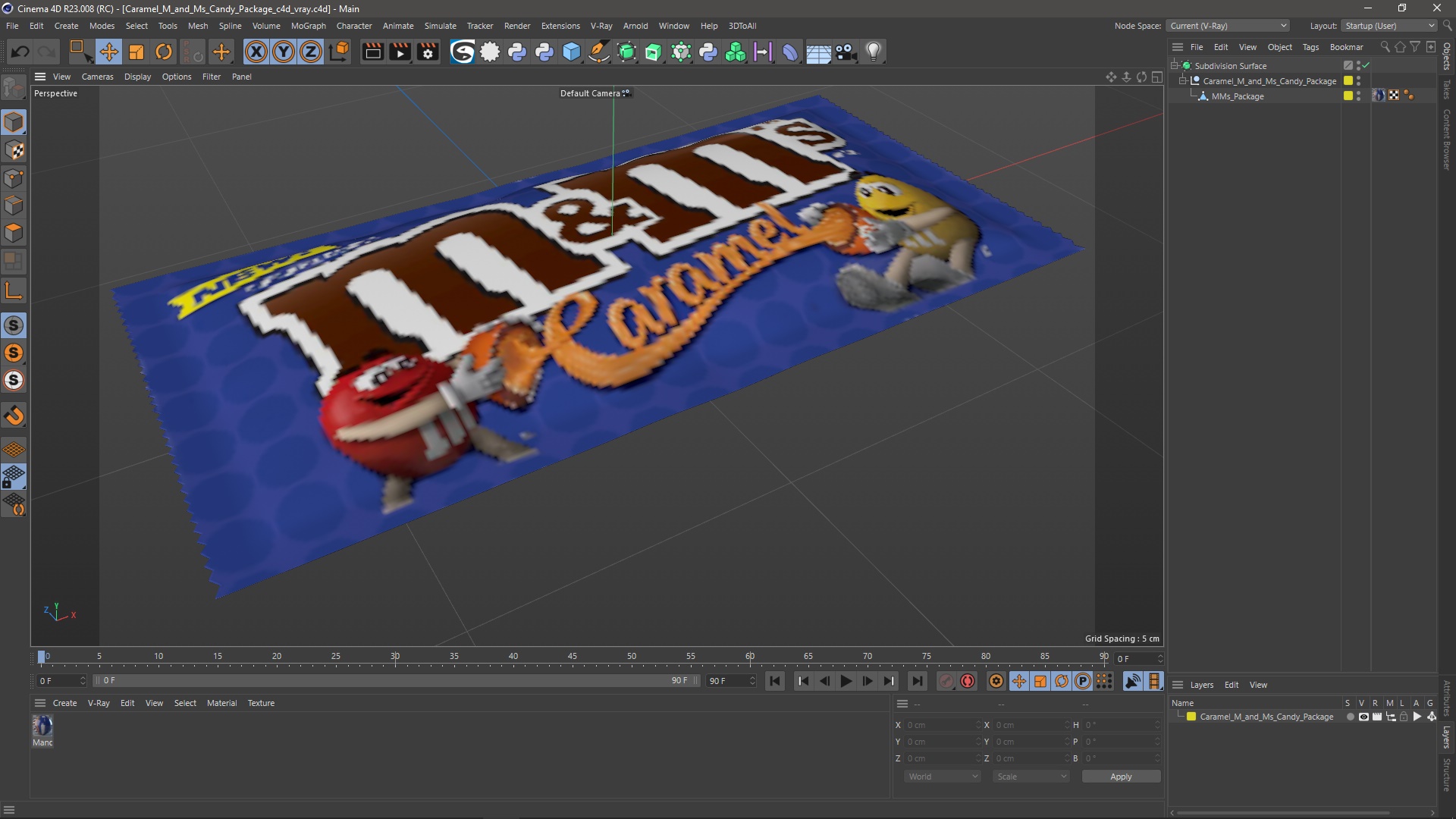The width and height of the screenshot is (1456, 819).
Task: Go to end of animation
Action: [917, 681]
